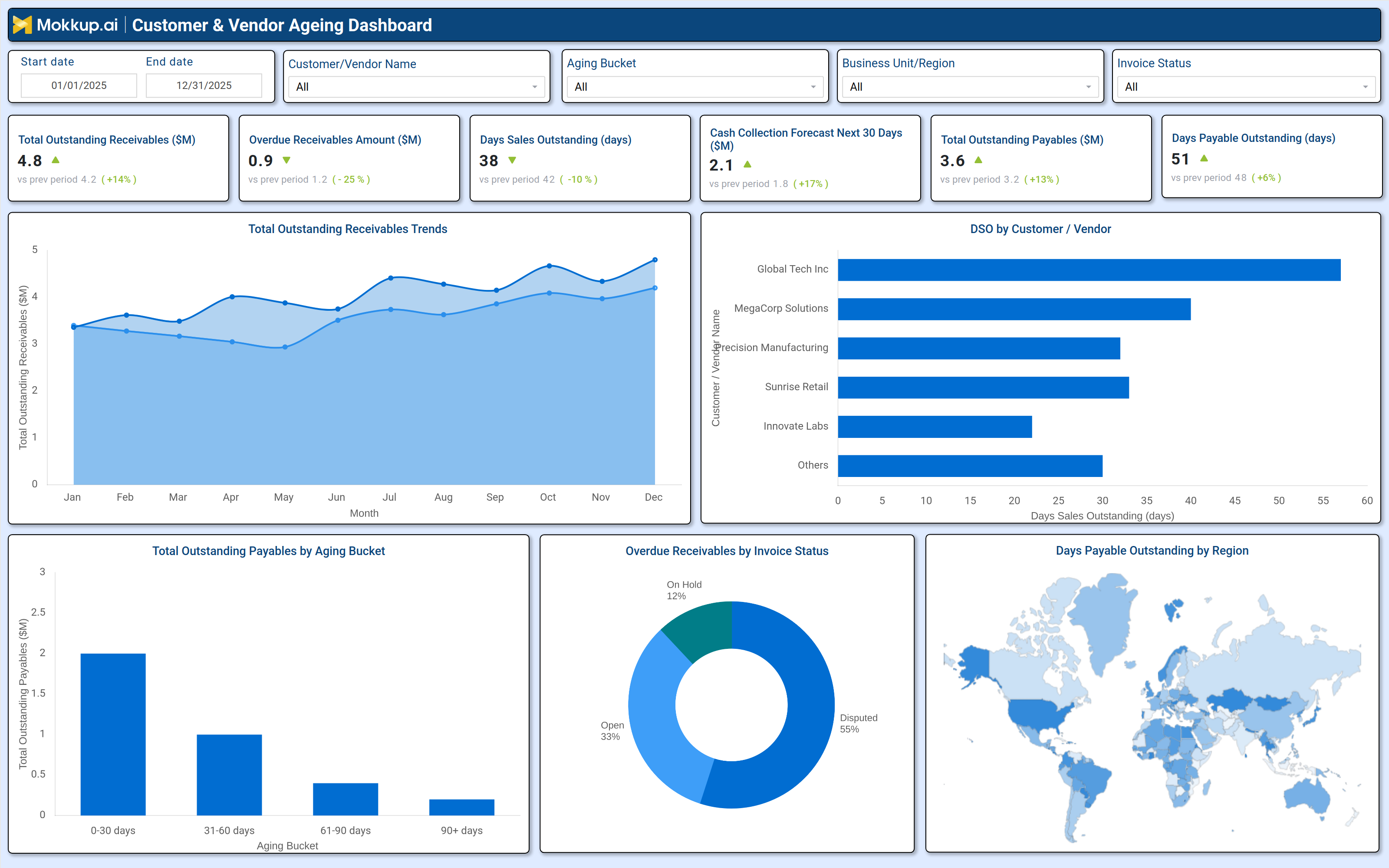Click the Cash Collection Forecast Next 30 Days title
Image resolution: width=1389 pixels, height=868 pixels.
click(x=806, y=139)
